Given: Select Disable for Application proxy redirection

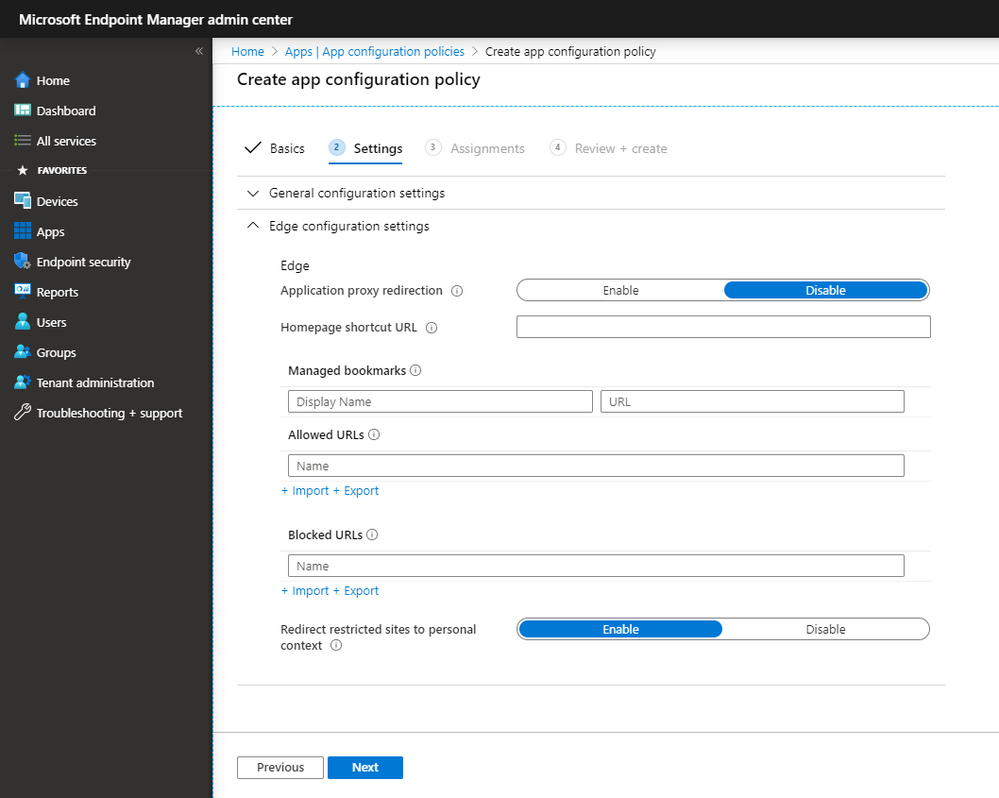Looking at the screenshot, I should (825, 290).
